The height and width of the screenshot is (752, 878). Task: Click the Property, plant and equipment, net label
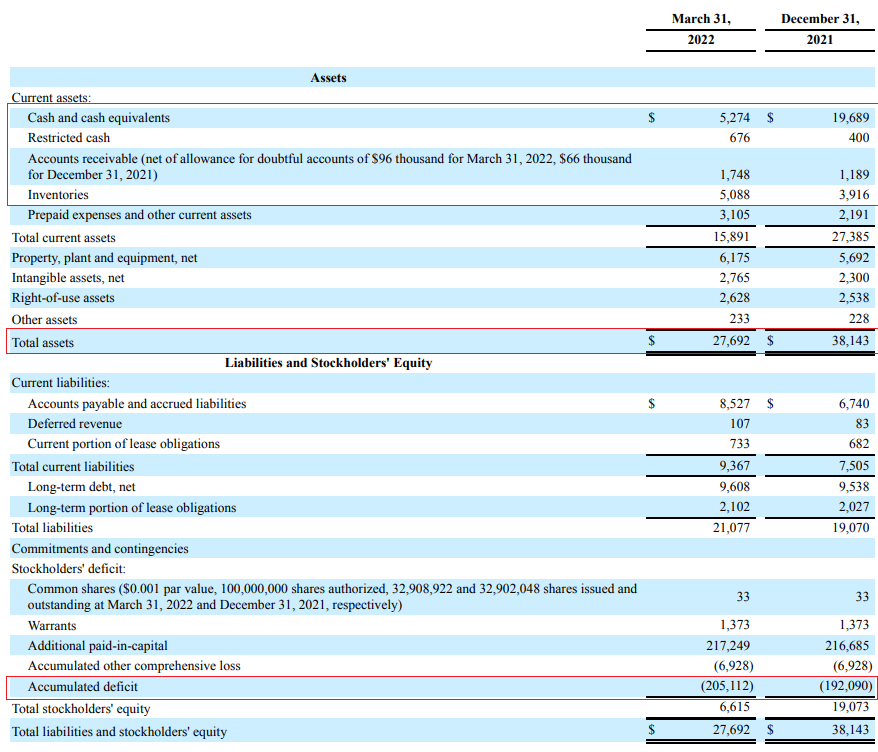click(x=105, y=258)
